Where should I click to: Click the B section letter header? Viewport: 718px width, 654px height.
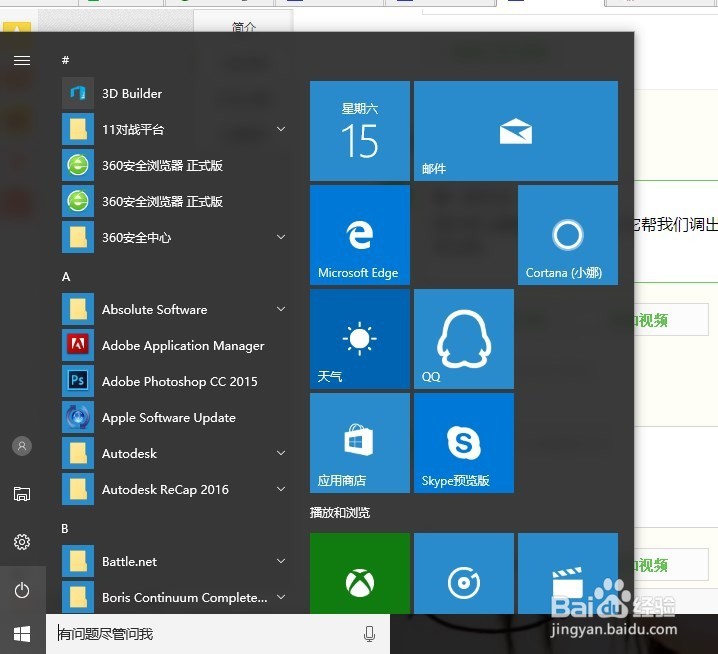tap(65, 529)
